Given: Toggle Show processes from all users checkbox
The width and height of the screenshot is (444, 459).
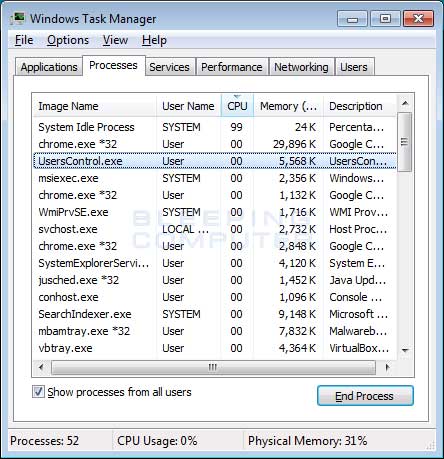Looking at the screenshot, I should pyautogui.click(x=38, y=392).
